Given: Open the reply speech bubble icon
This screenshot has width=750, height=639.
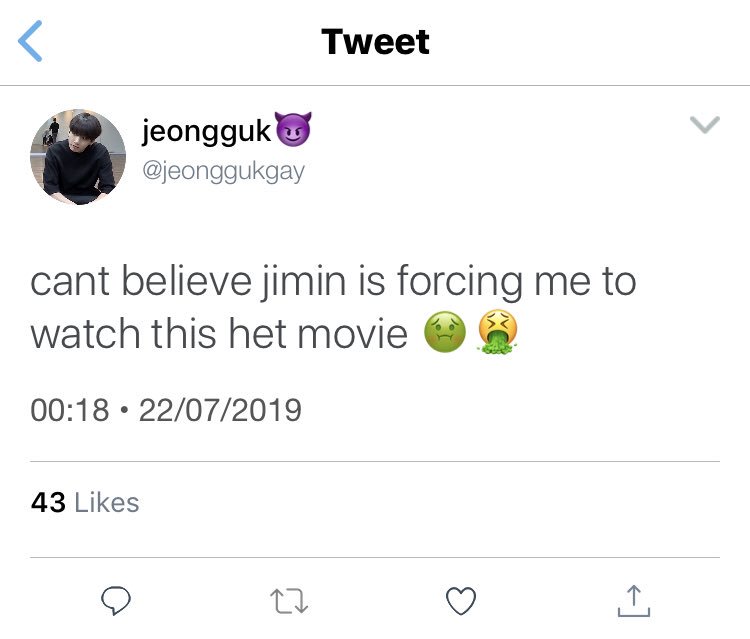Looking at the screenshot, I should tap(116, 600).
